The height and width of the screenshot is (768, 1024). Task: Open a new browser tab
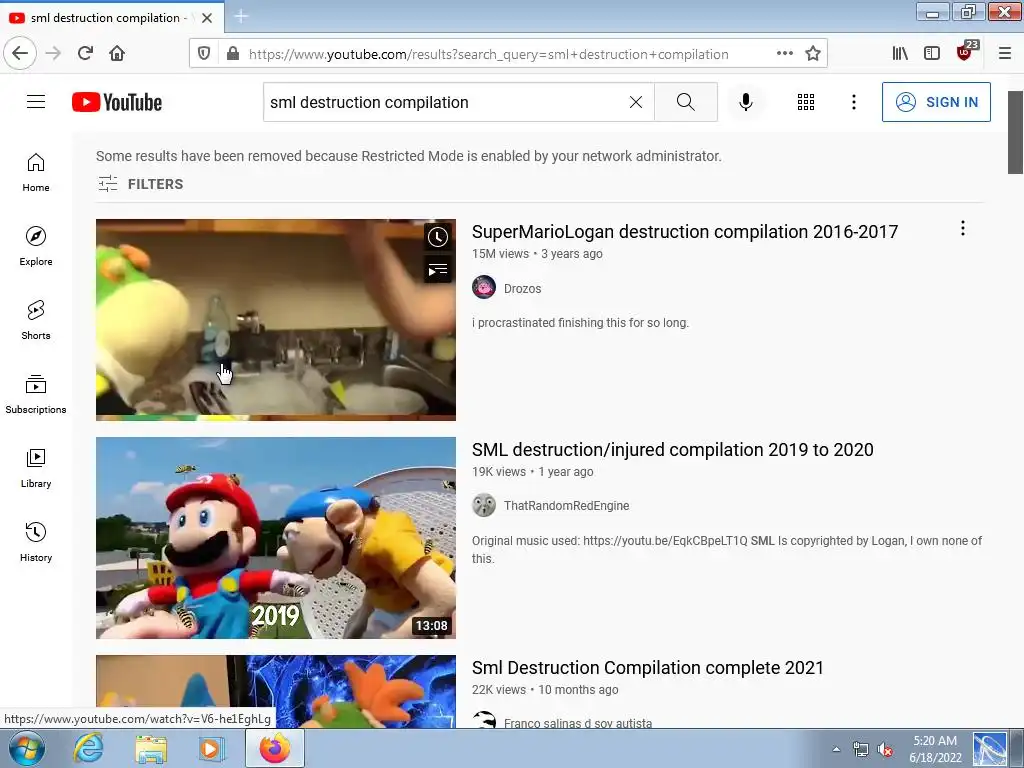click(241, 16)
